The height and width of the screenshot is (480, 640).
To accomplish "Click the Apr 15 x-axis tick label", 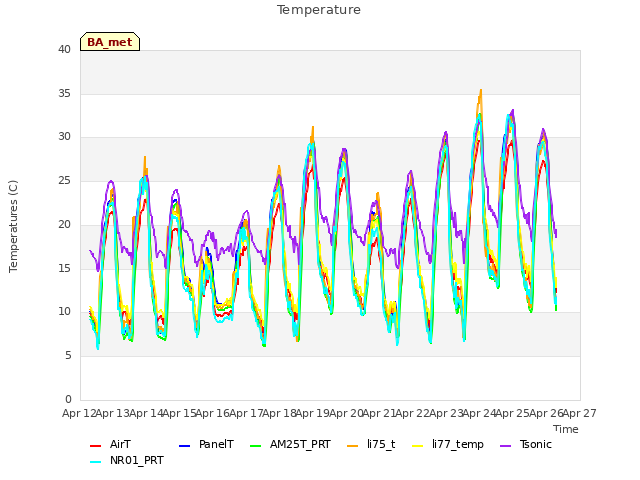I will pyautogui.click(x=179, y=413).
